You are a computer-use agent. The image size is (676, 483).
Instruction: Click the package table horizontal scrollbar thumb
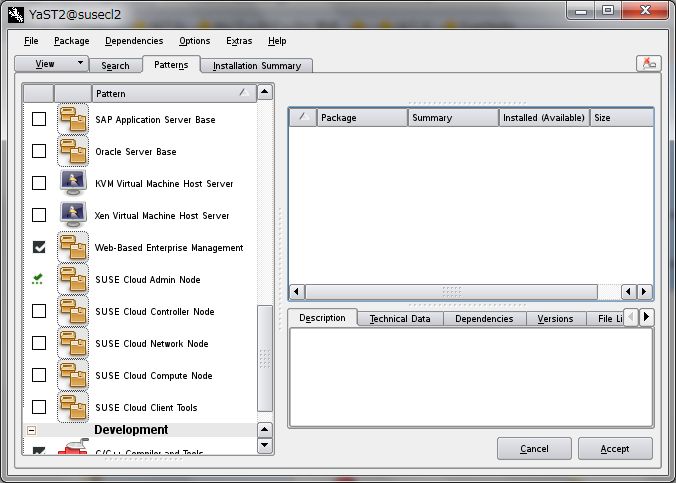[x=451, y=292]
